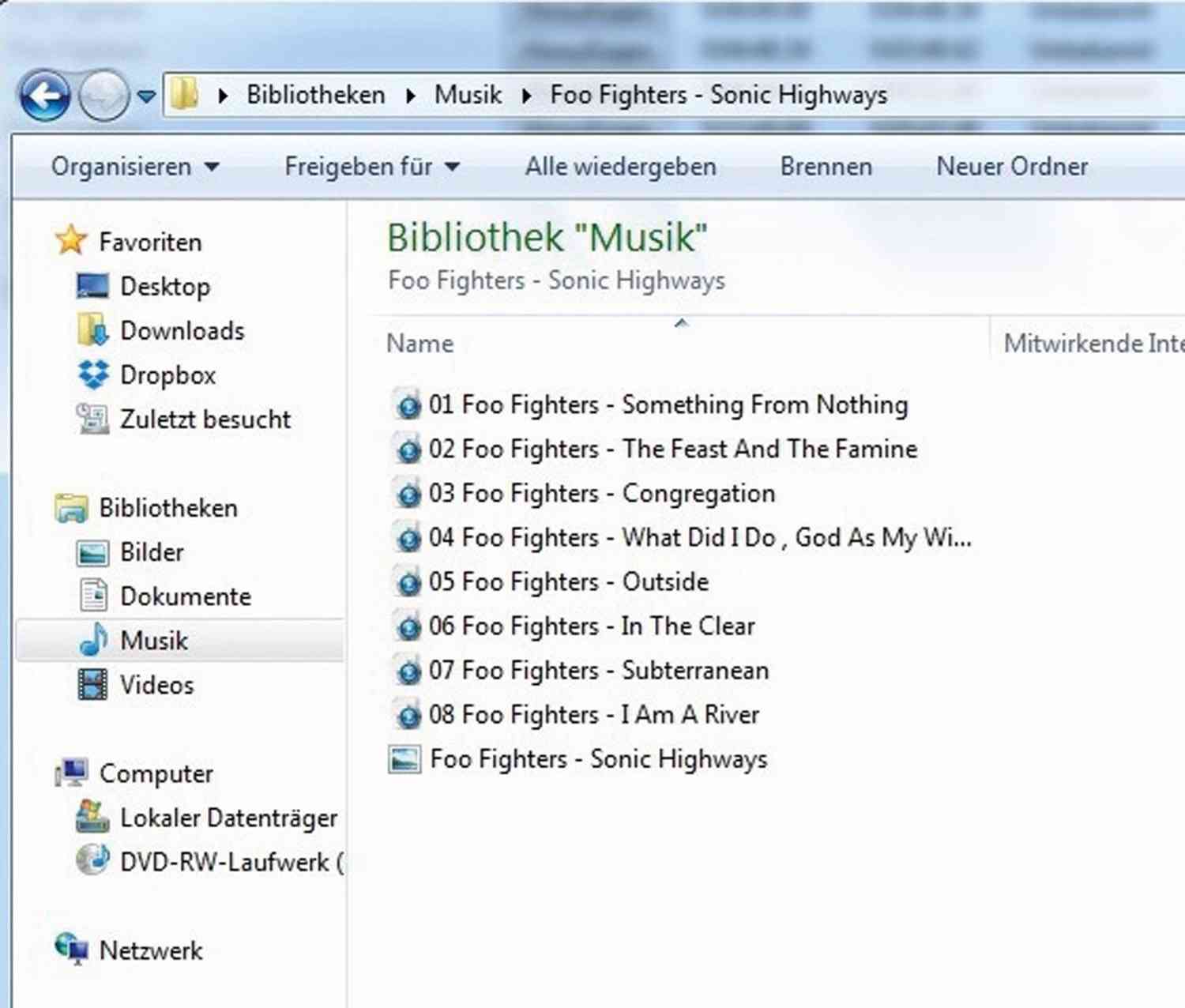Open DVD-RW-Laufwerk drive
Viewport: 1185px width, 1008px height.
231,862
